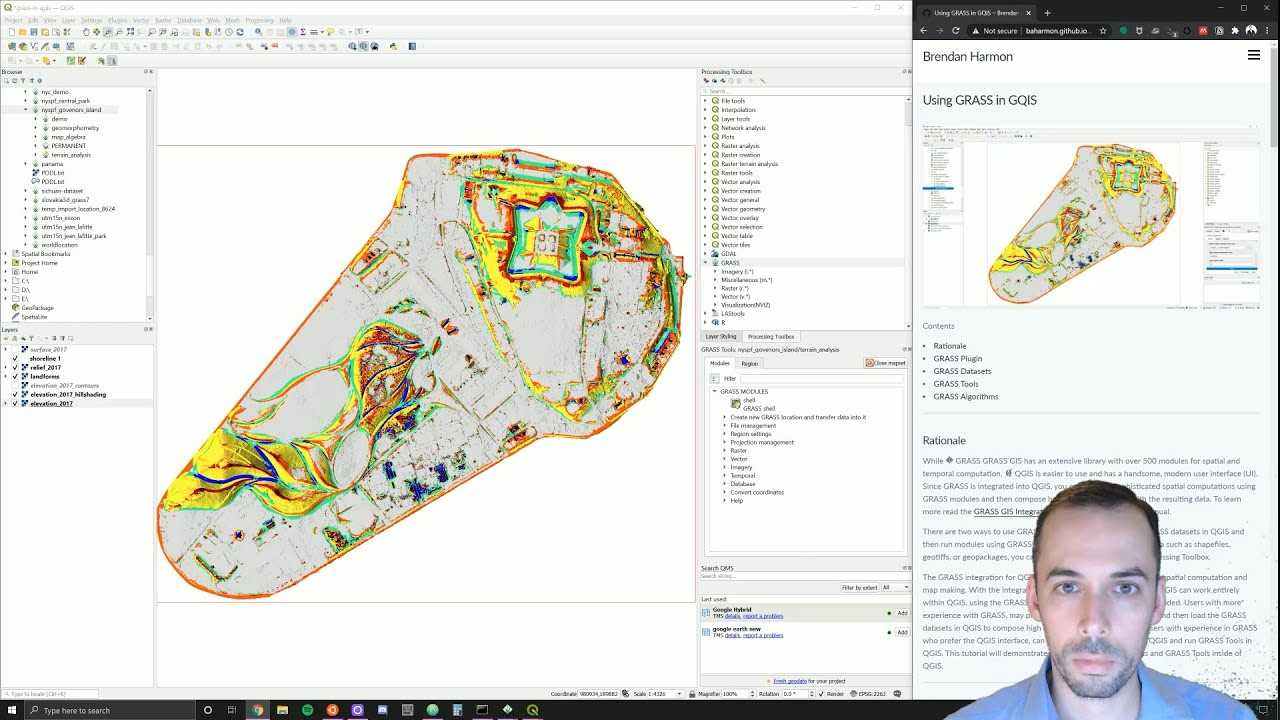Expand the GRASS group in Processing Toolbox
Screen dimensions: 1280x720
[706, 263]
